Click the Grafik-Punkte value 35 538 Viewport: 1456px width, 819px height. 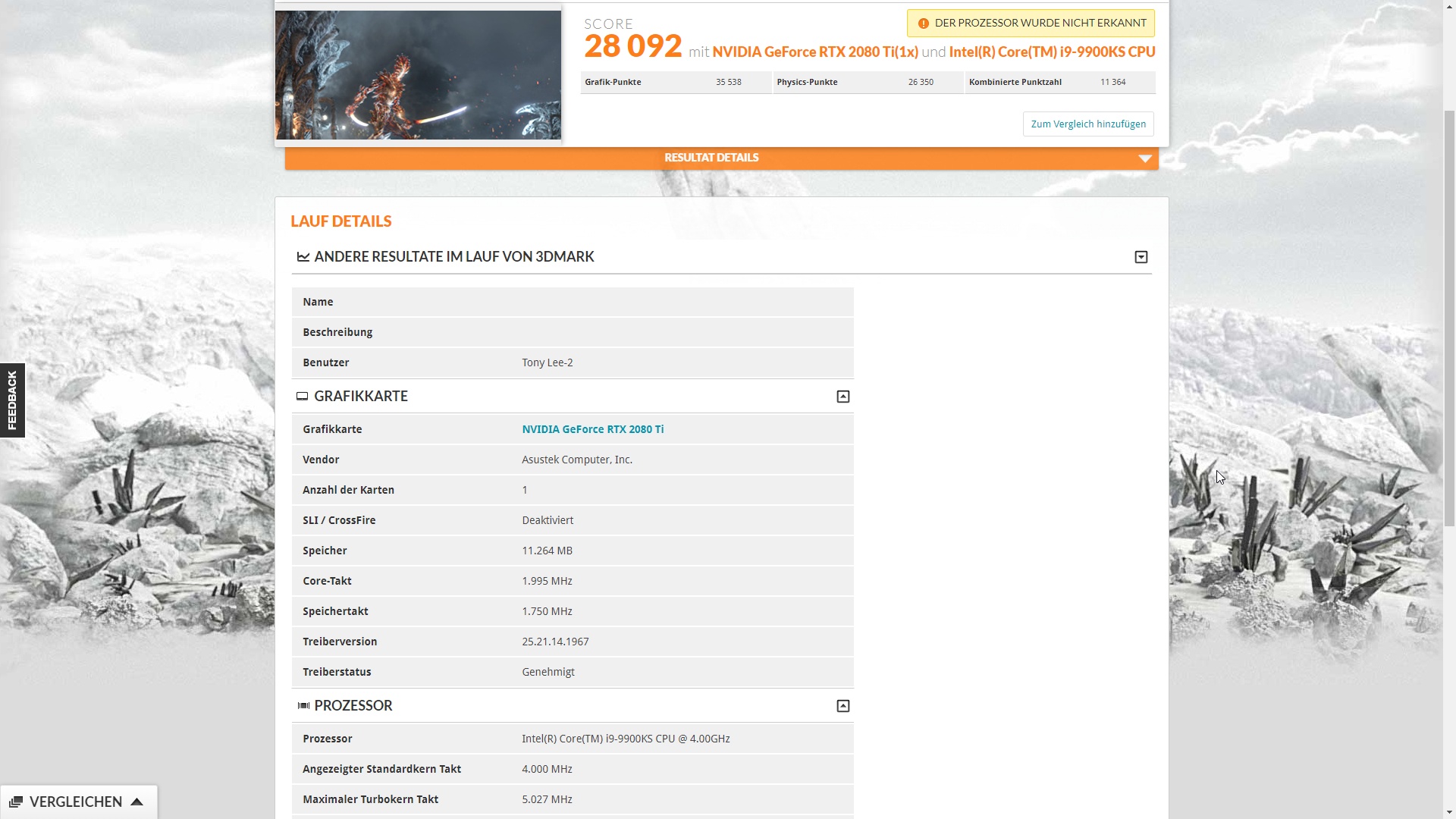(x=729, y=82)
